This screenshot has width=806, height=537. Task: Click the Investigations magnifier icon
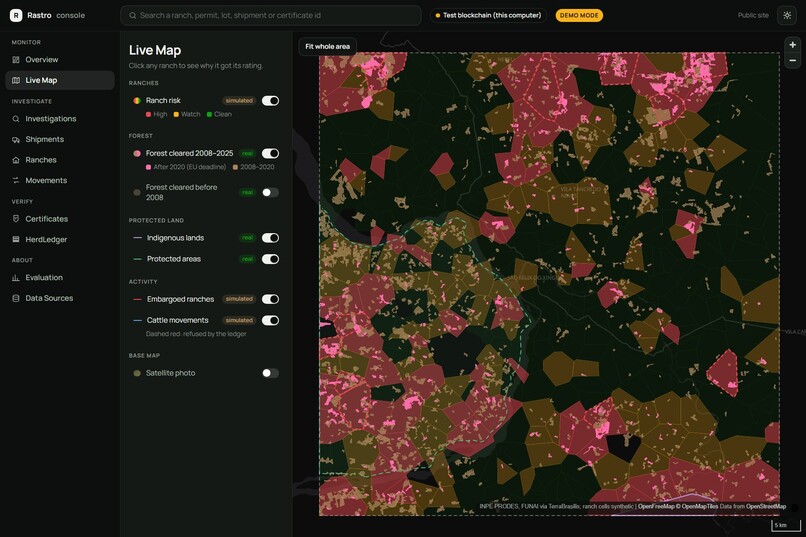16,119
